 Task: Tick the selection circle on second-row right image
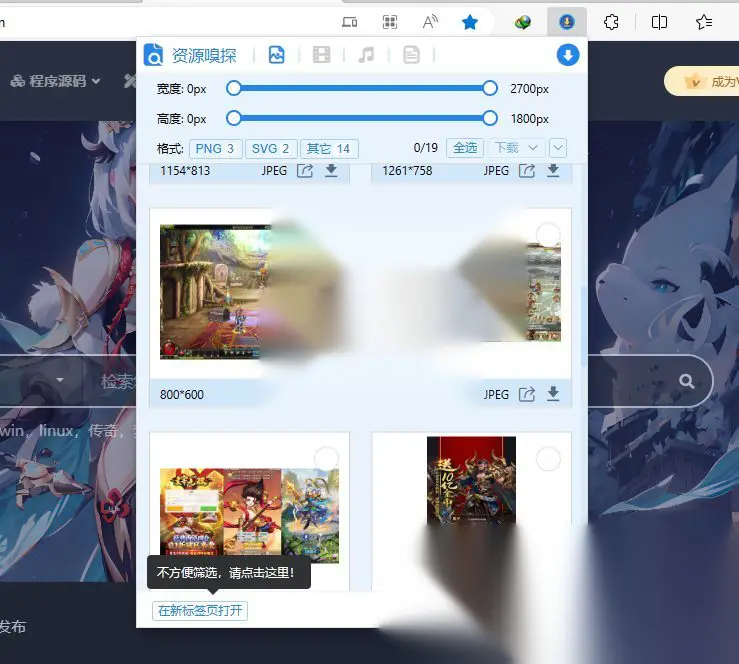(548, 235)
